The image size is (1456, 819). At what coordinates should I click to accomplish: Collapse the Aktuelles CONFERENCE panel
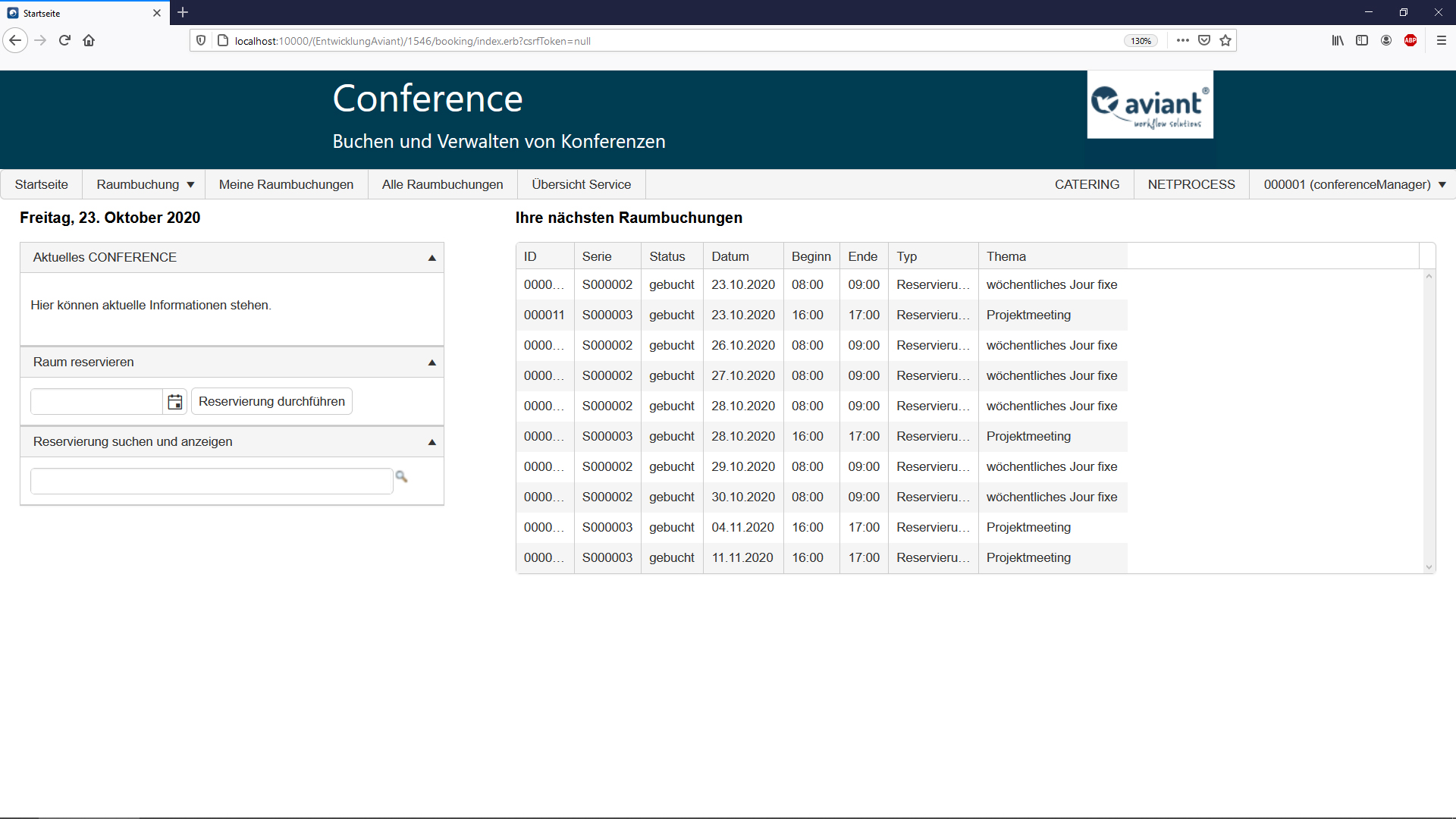click(432, 258)
